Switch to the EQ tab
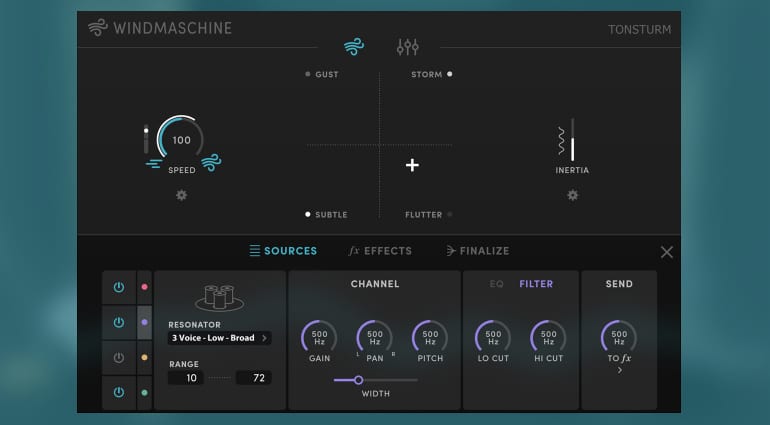This screenshot has height=425, width=770. tap(496, 284)
